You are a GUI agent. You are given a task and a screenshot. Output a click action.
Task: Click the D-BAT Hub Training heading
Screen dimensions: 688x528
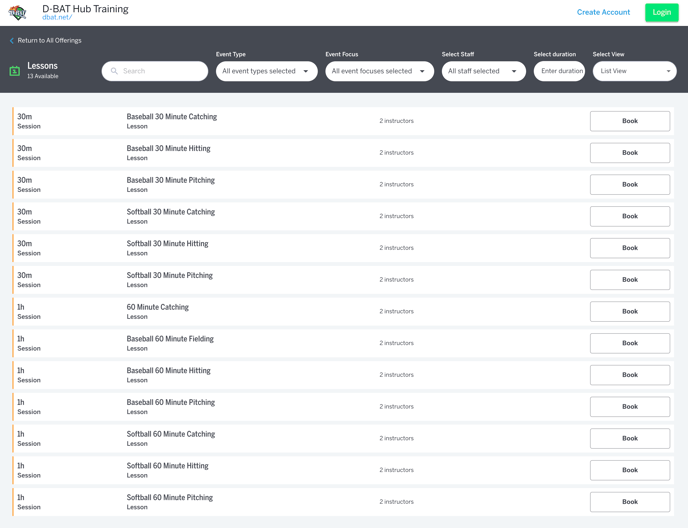click(85, 9)
